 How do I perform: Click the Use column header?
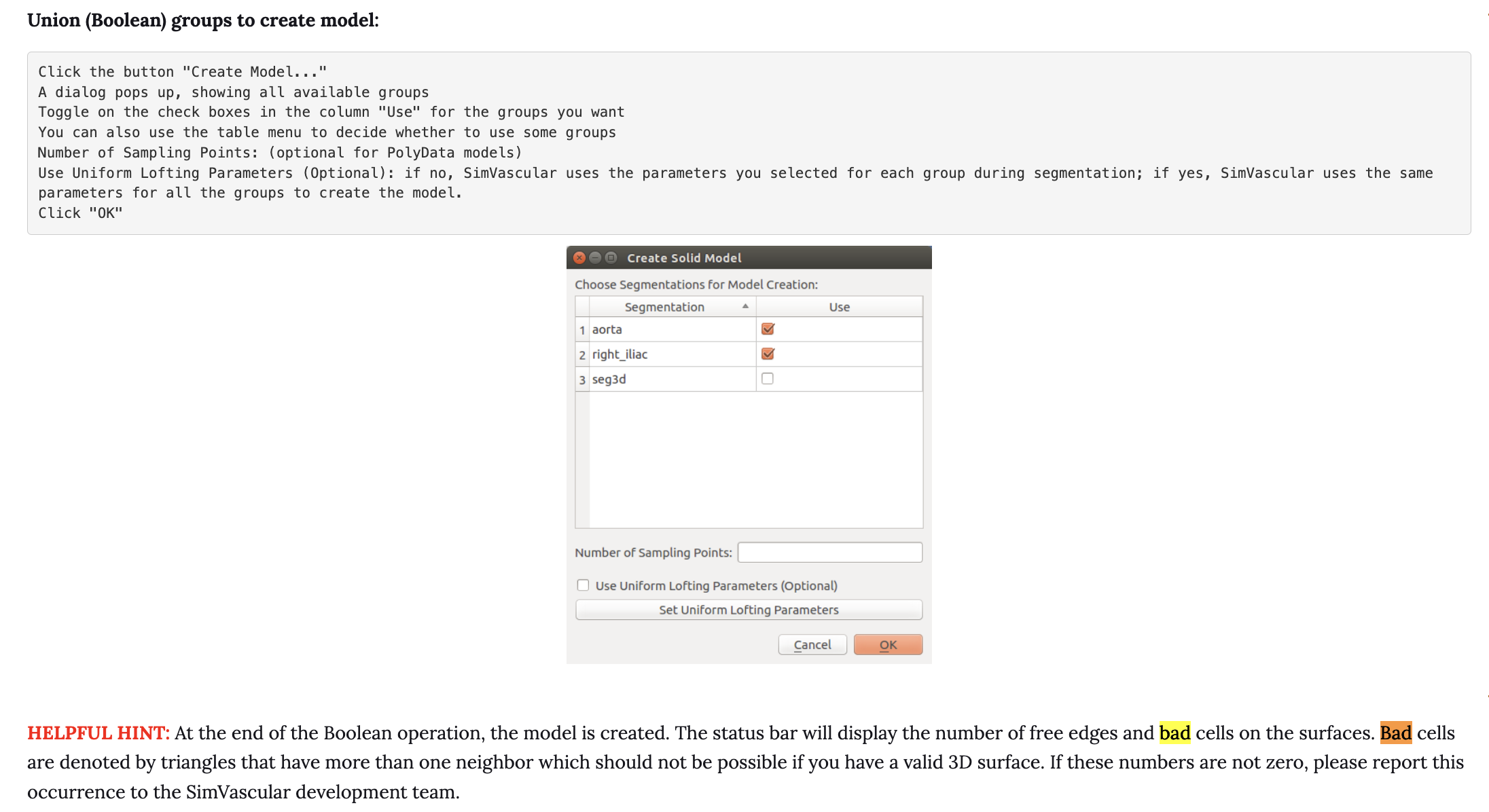[840, 307]
